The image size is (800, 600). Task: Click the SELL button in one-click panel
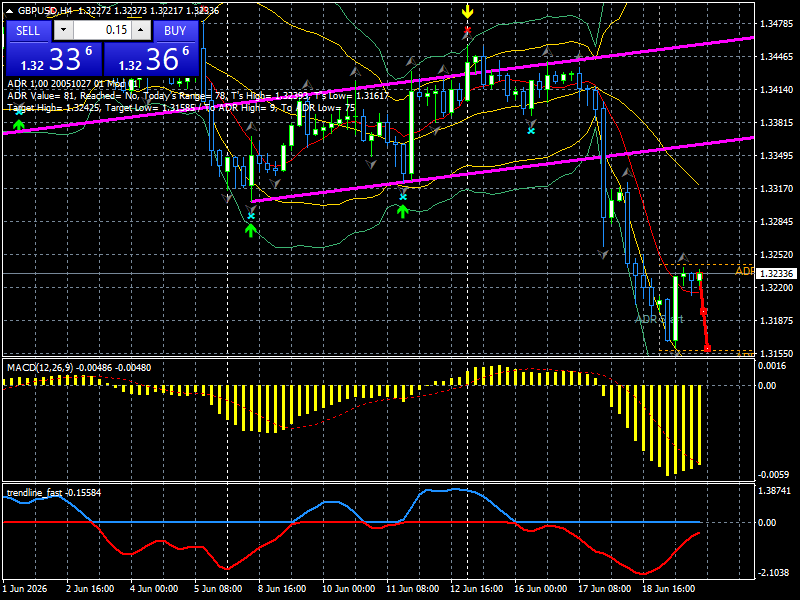28,31
